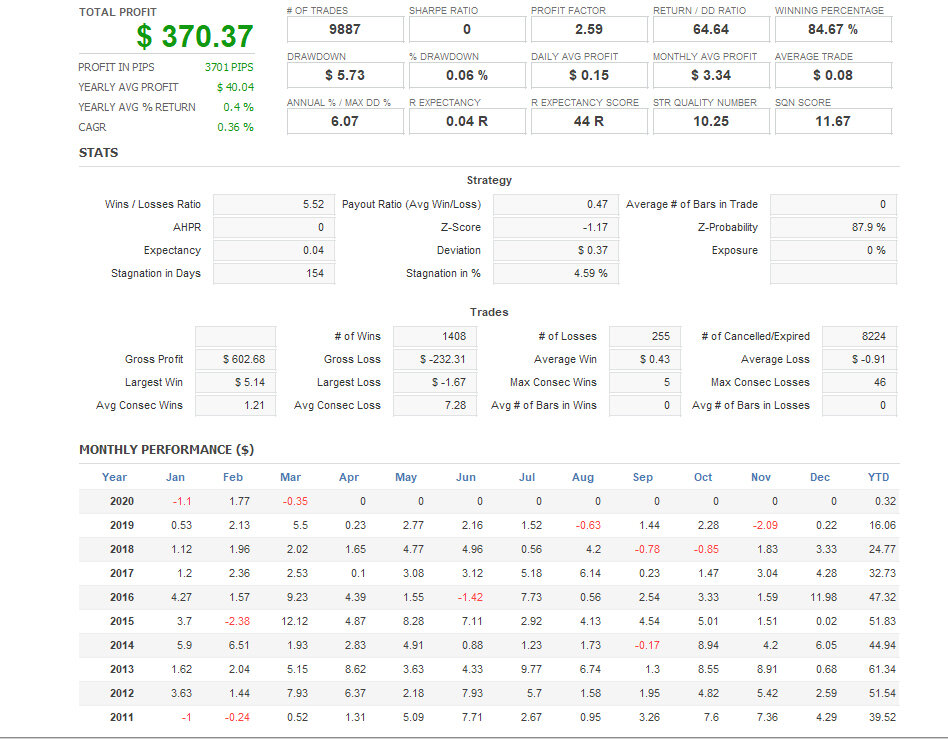This screenshot has height=739, width=948.
Task: Click the Winning Percentage value 84.67 %
Action: click(833, 29)
